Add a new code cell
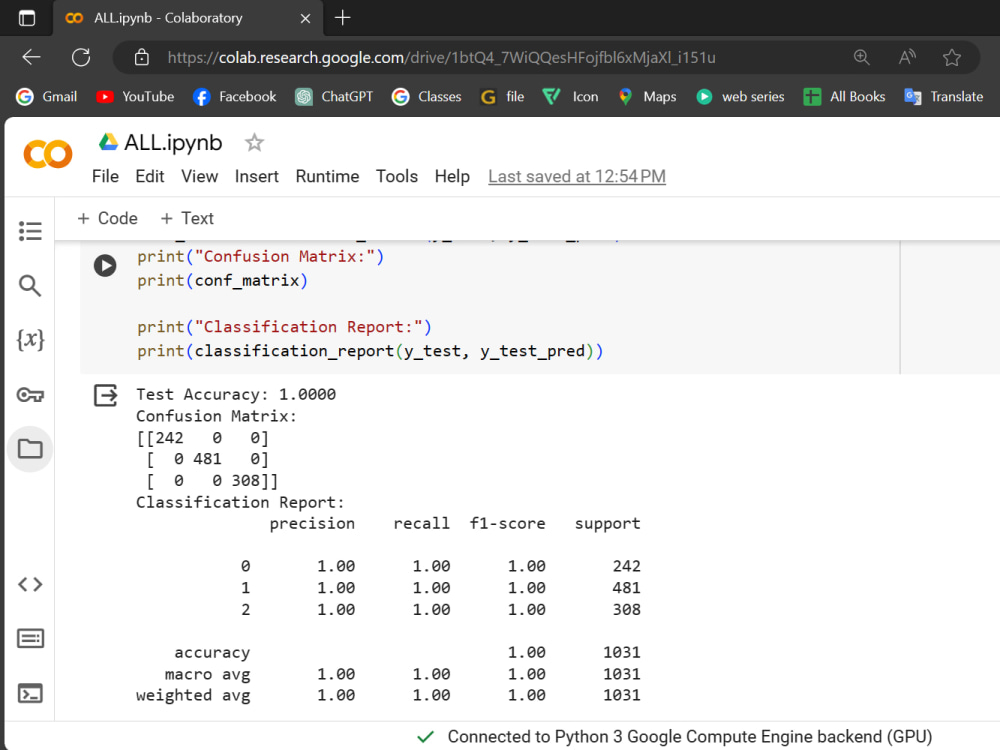This screenshot has height=750, width=1000. [106, 218]
